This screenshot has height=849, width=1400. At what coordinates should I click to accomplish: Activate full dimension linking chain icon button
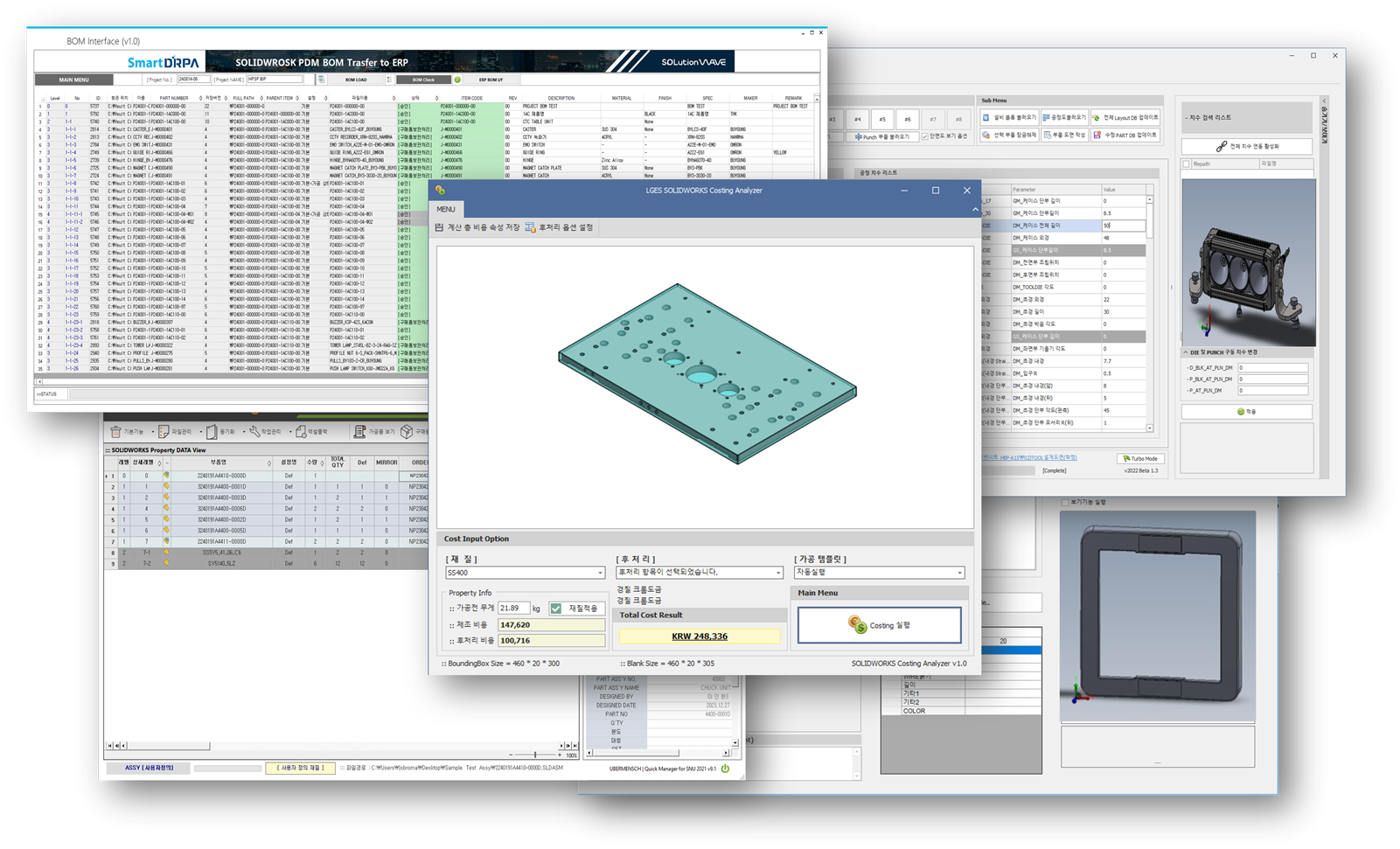click(1247, 146)
